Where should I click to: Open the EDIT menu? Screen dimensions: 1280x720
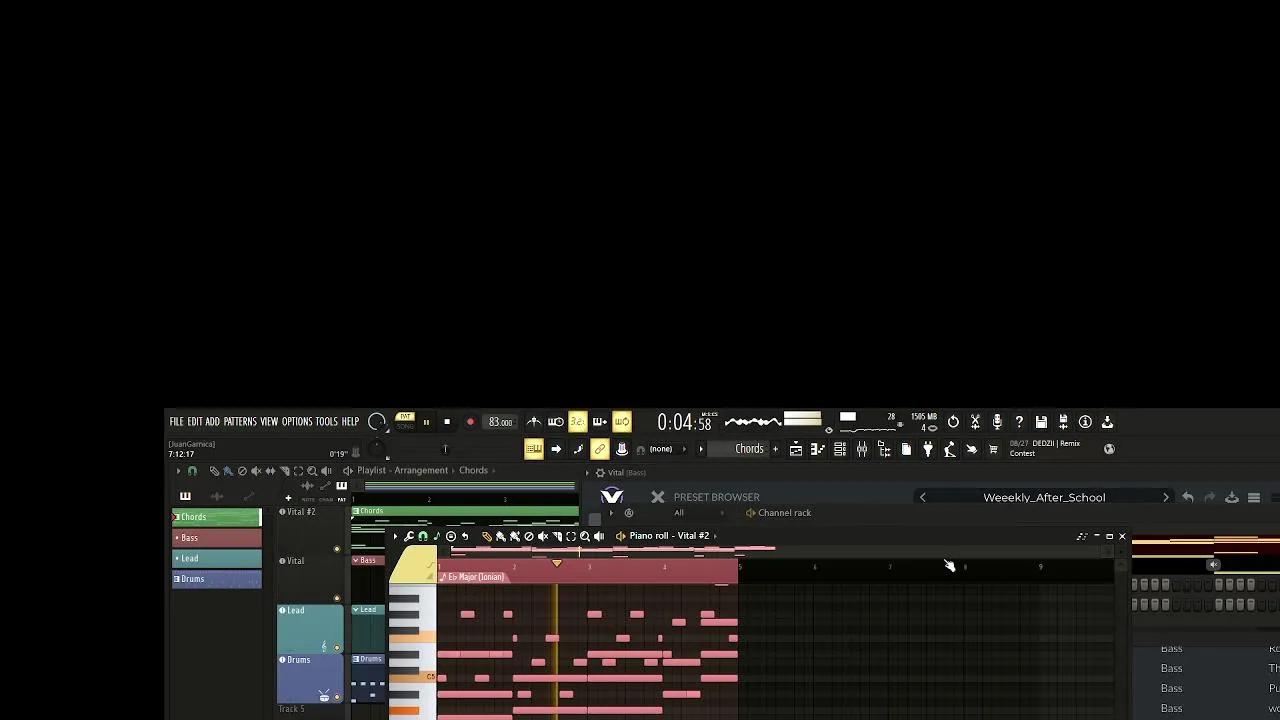[x=195, y=422]
